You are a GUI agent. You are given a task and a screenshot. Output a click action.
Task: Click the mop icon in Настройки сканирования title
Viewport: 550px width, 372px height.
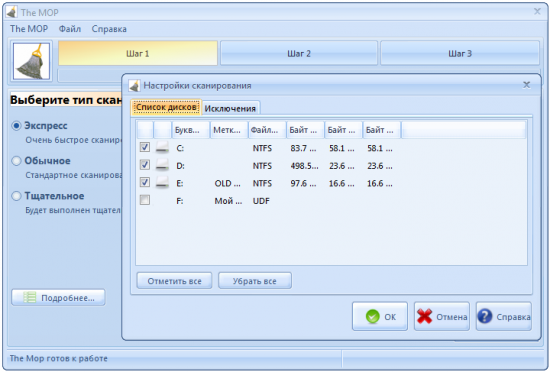pyautogui.click(x=134, y=85)
